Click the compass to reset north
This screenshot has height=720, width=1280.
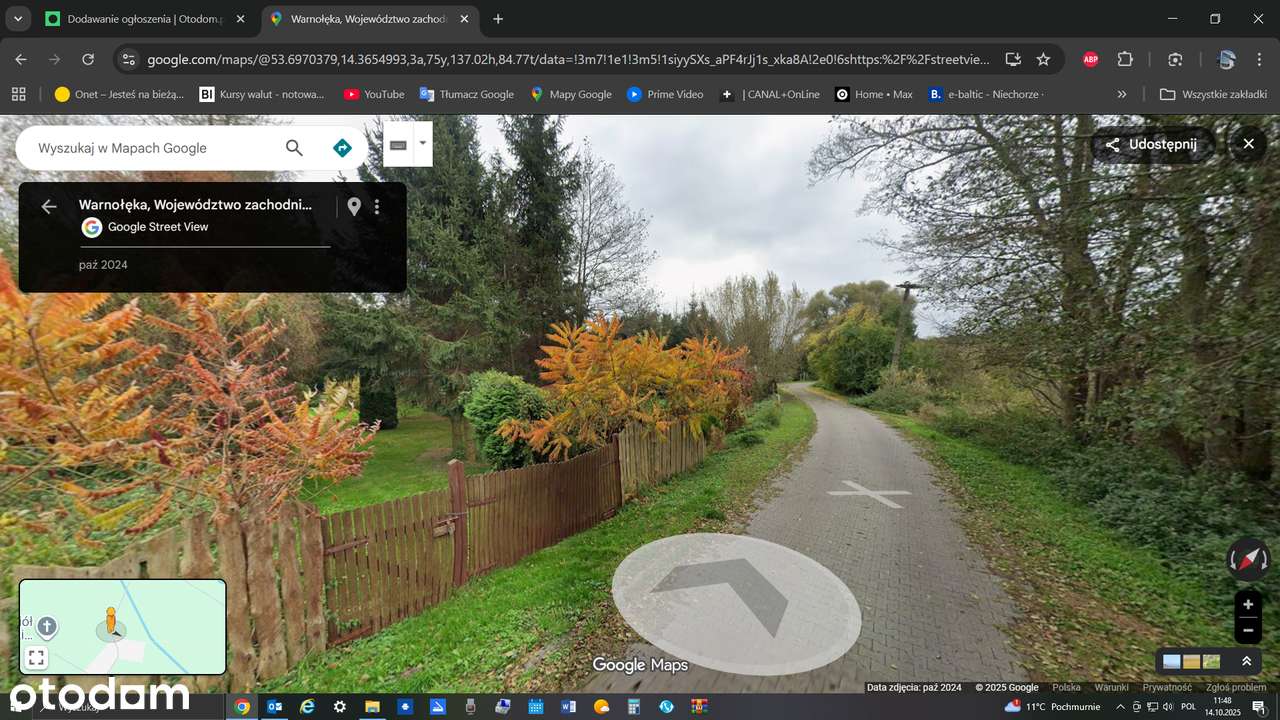(1248, 560)
